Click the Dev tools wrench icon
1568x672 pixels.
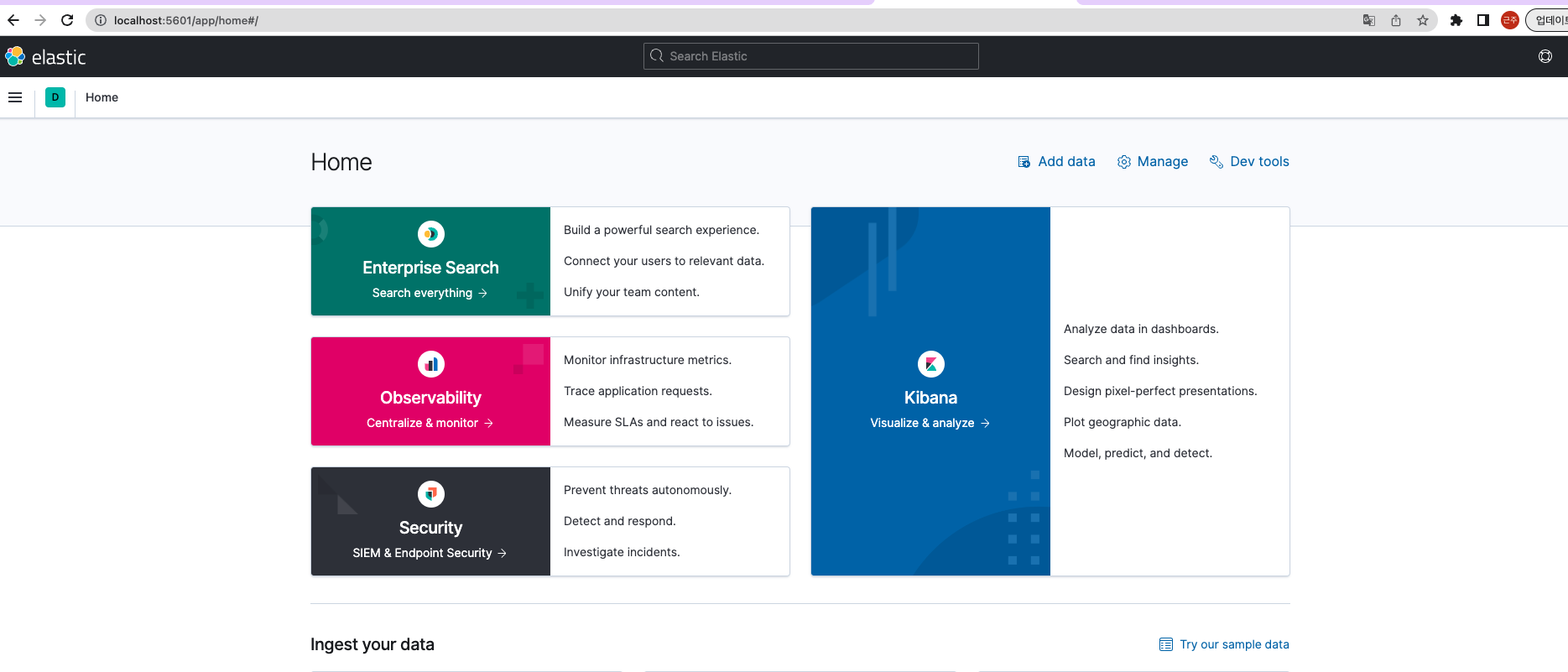[x=1216, y=162]
